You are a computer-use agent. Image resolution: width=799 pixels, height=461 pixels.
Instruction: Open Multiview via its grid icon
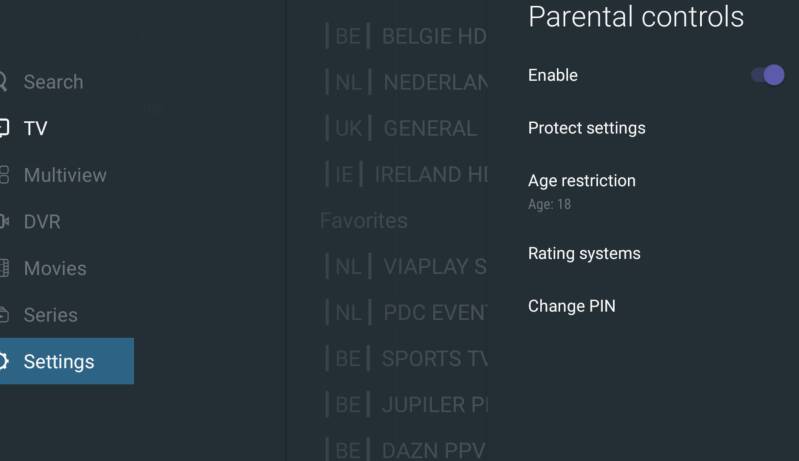click(3, 175)
